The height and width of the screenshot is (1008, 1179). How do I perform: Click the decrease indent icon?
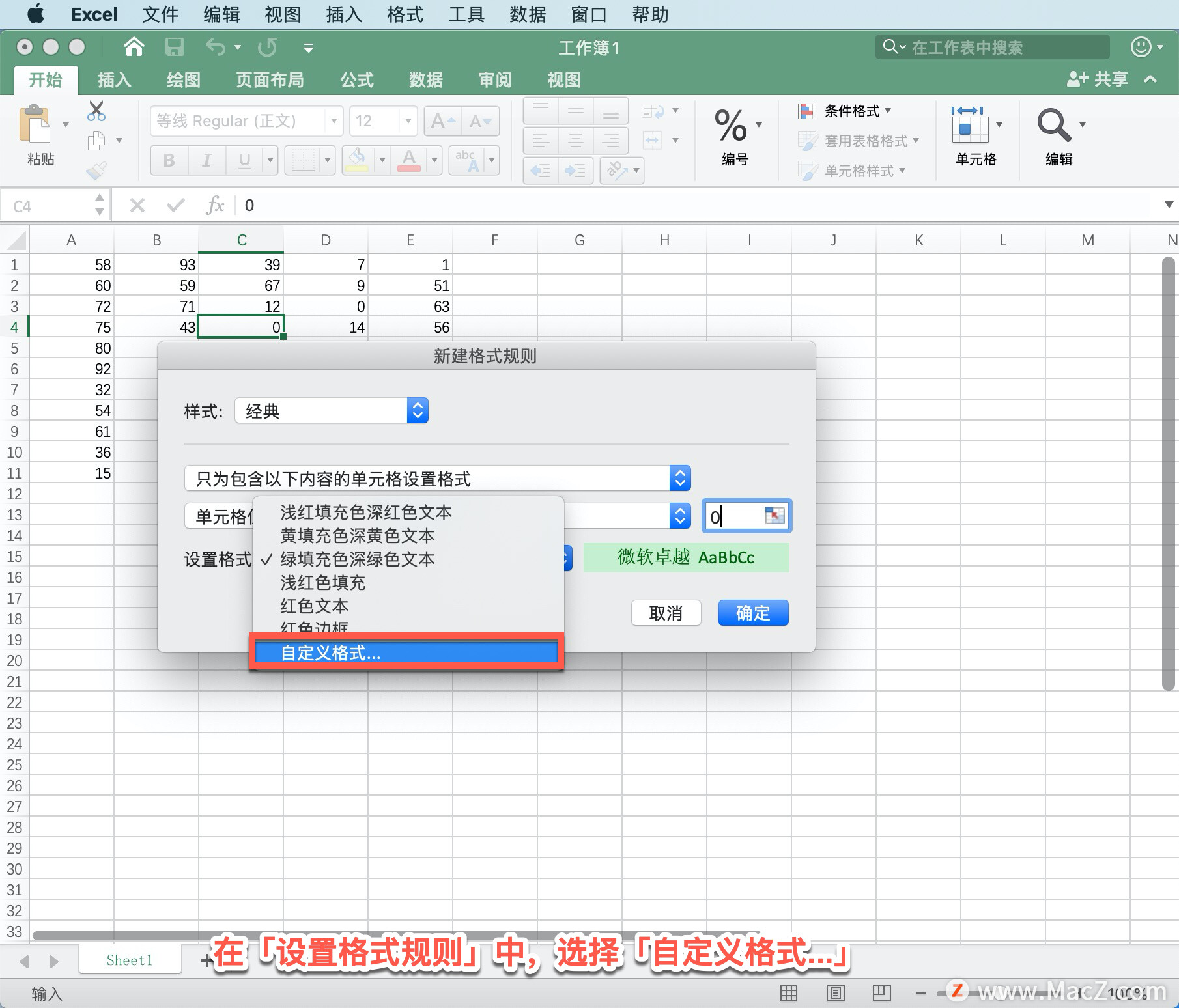(x=541, y=171)
